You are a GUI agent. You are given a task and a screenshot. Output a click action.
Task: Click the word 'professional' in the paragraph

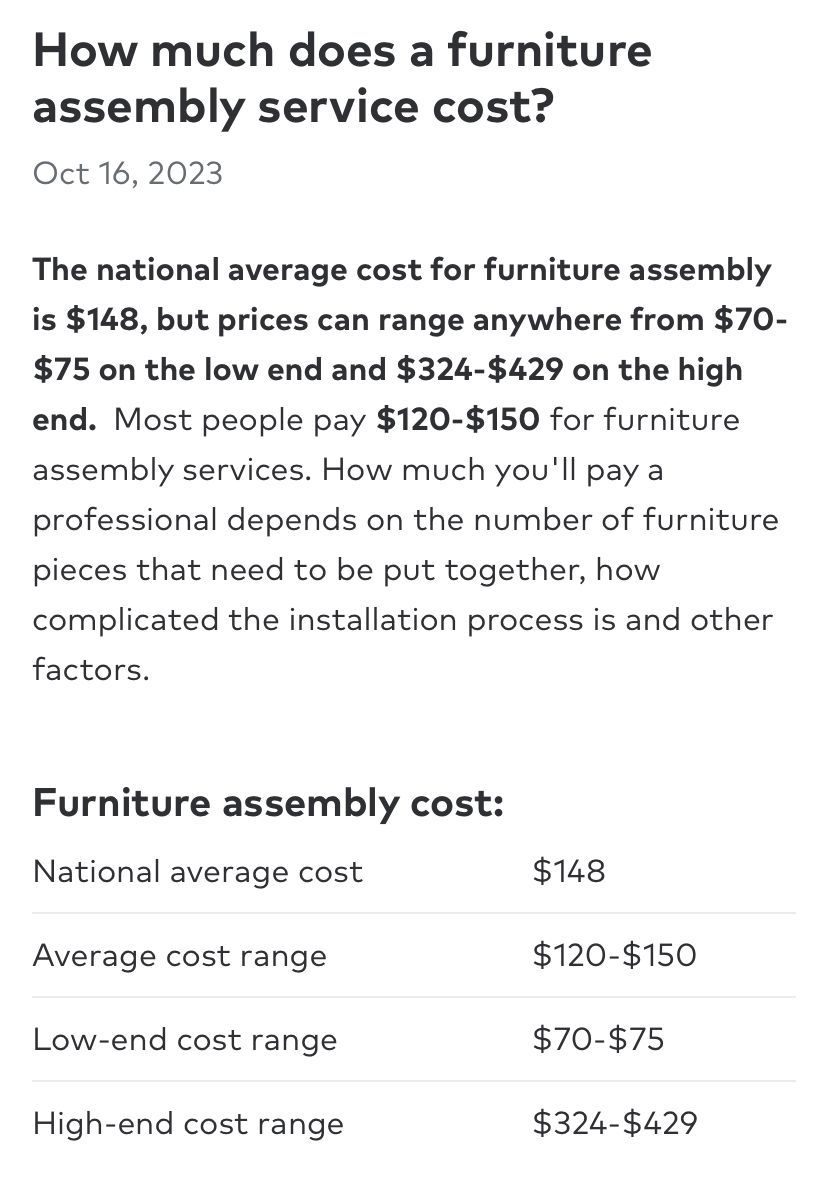[x=125, y=521]
